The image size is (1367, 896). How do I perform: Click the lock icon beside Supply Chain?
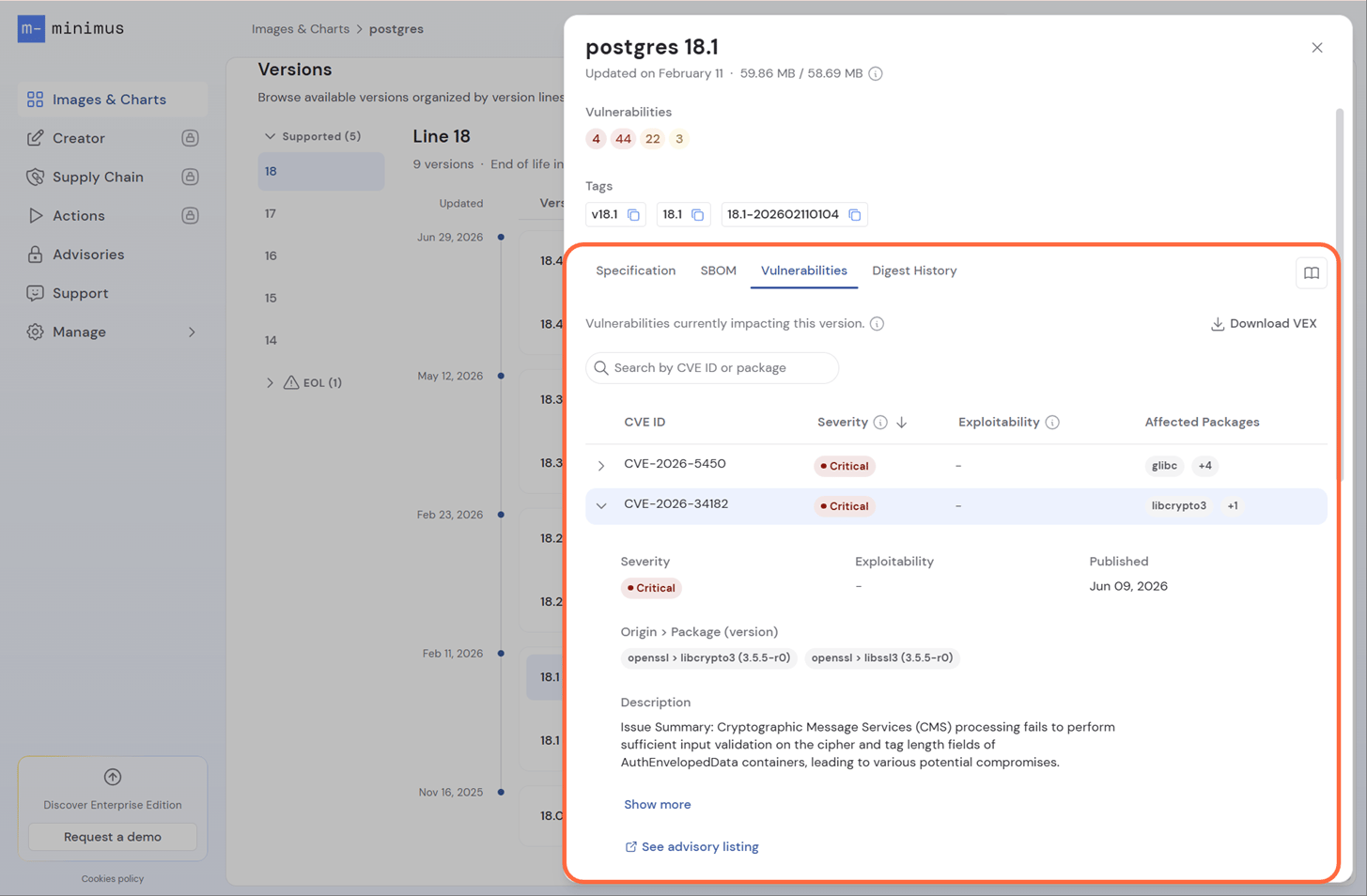tap(190, 177)
